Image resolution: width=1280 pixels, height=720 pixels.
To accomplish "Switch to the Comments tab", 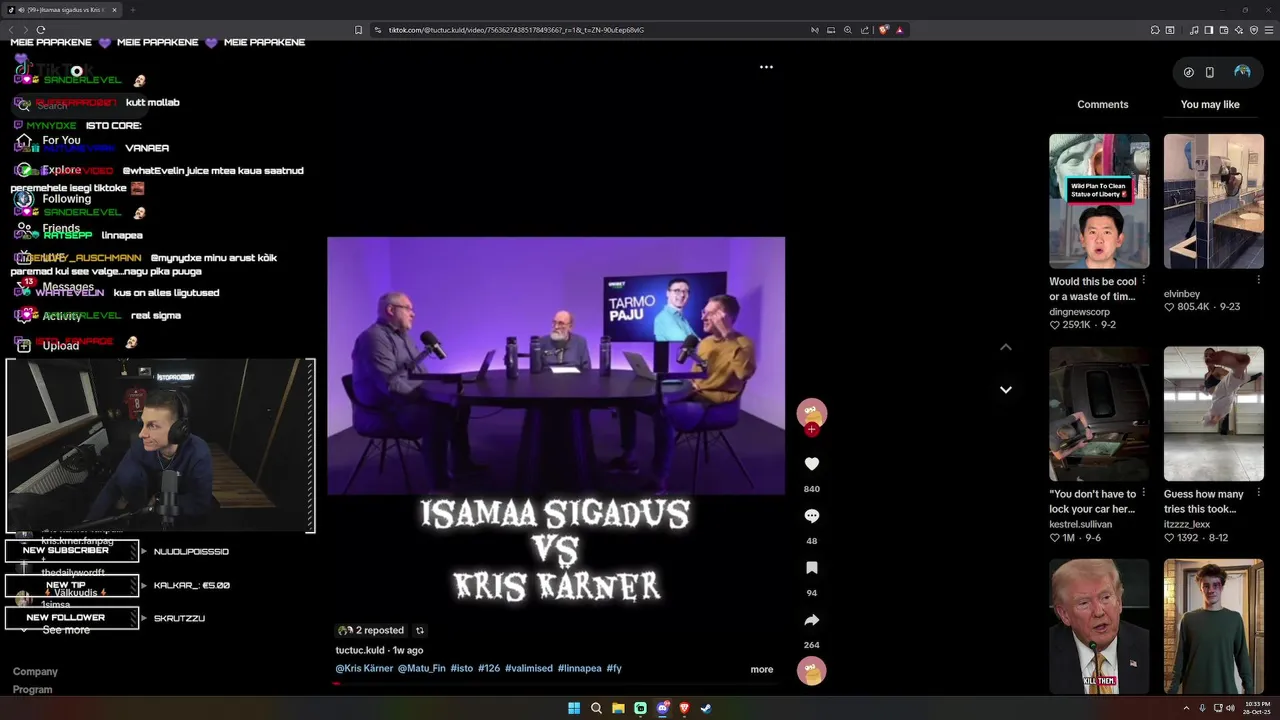I will click(x=1102, y=105).
